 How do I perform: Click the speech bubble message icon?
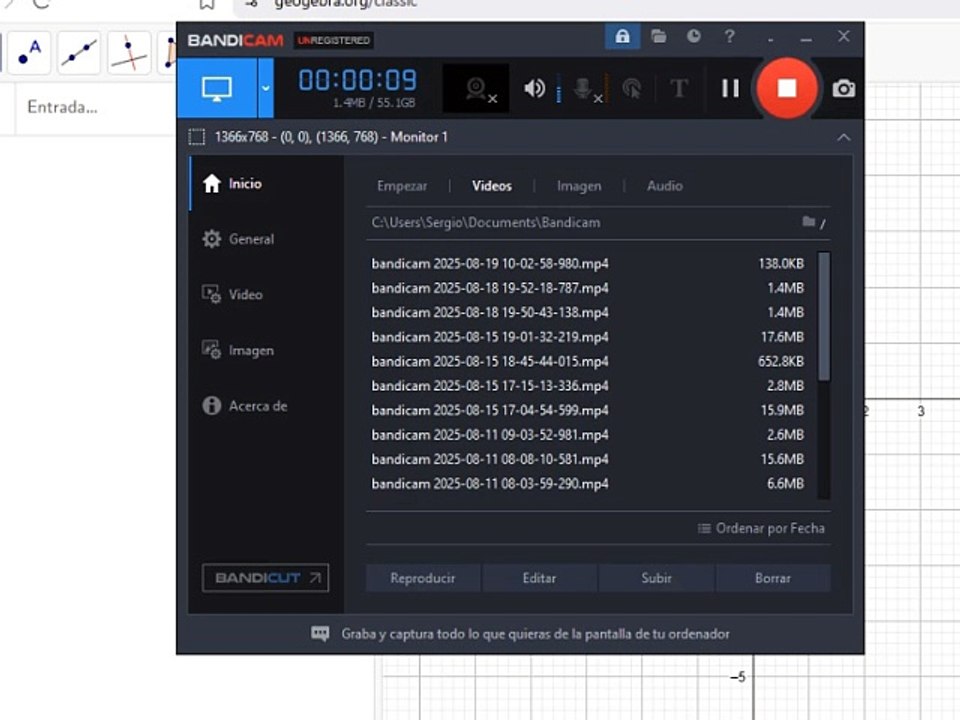coord(320,634)
